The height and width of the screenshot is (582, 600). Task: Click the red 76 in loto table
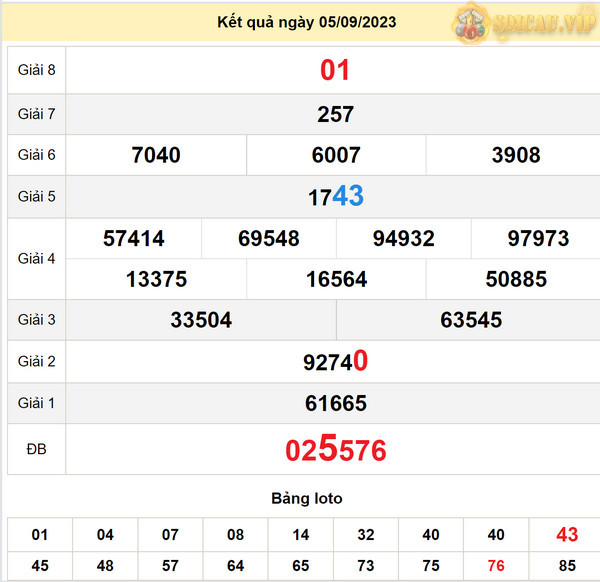click(496, 565)
